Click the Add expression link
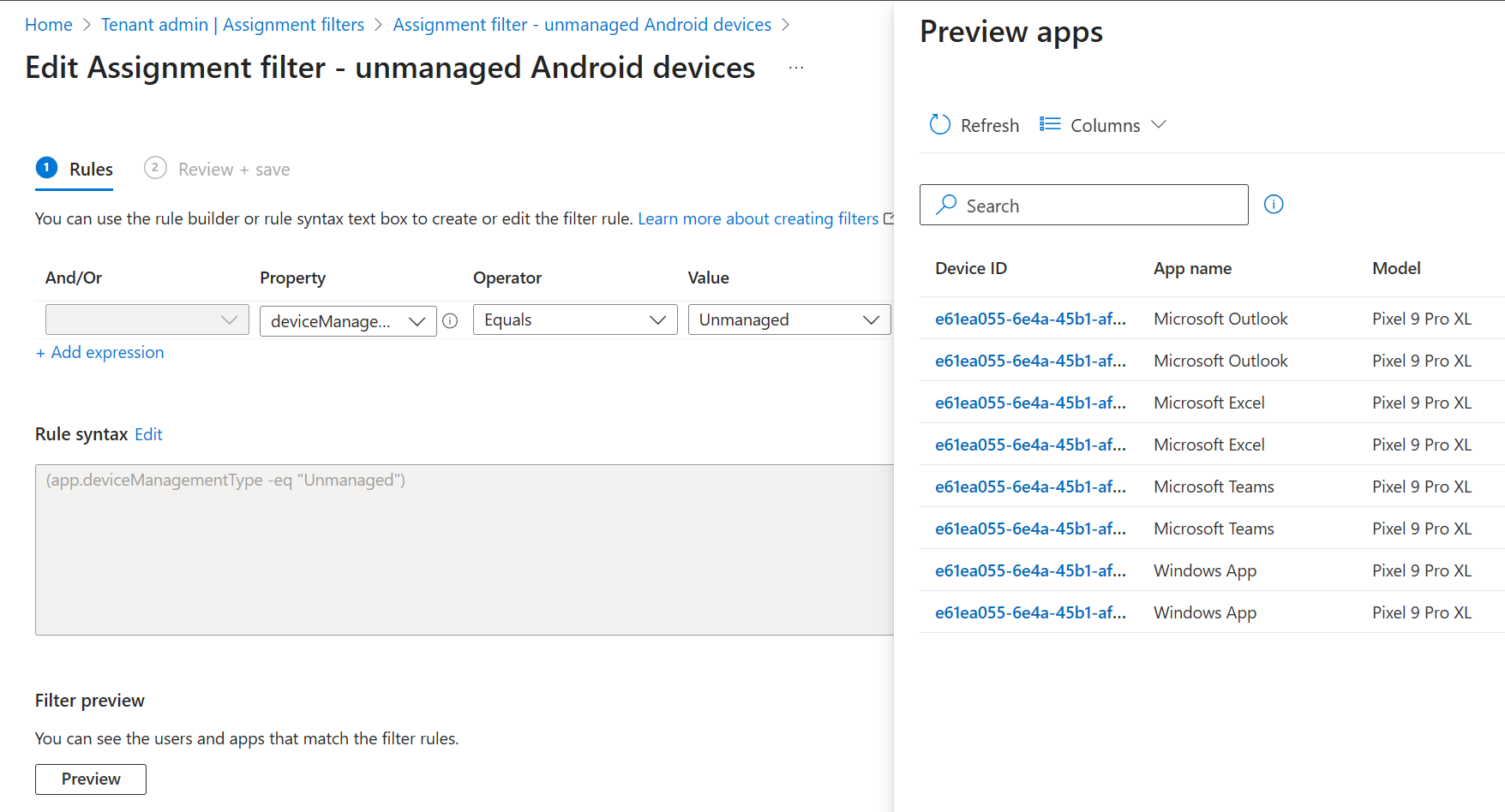This screenshot has width=1505, height=812. pyautogui.click(x=100, y=353)
